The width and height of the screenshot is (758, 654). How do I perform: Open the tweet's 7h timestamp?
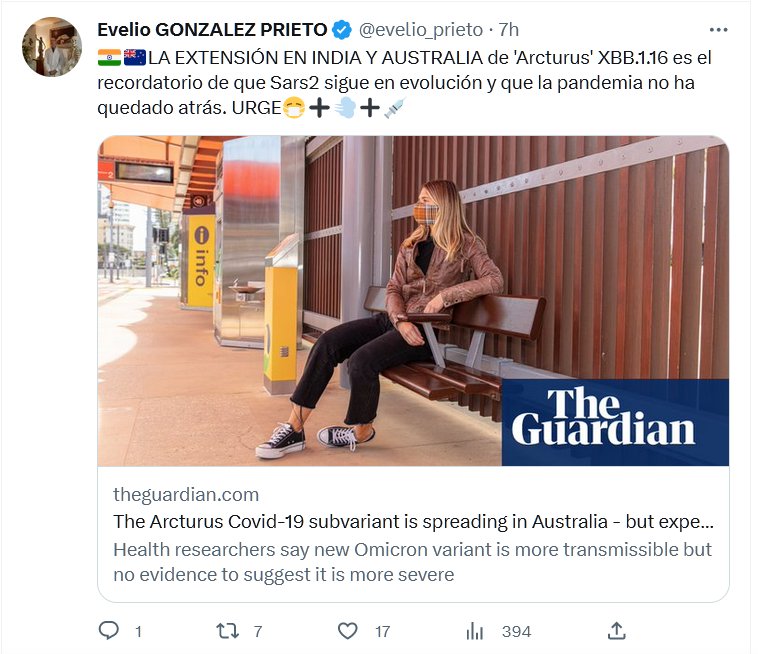(x=508, y=30)
